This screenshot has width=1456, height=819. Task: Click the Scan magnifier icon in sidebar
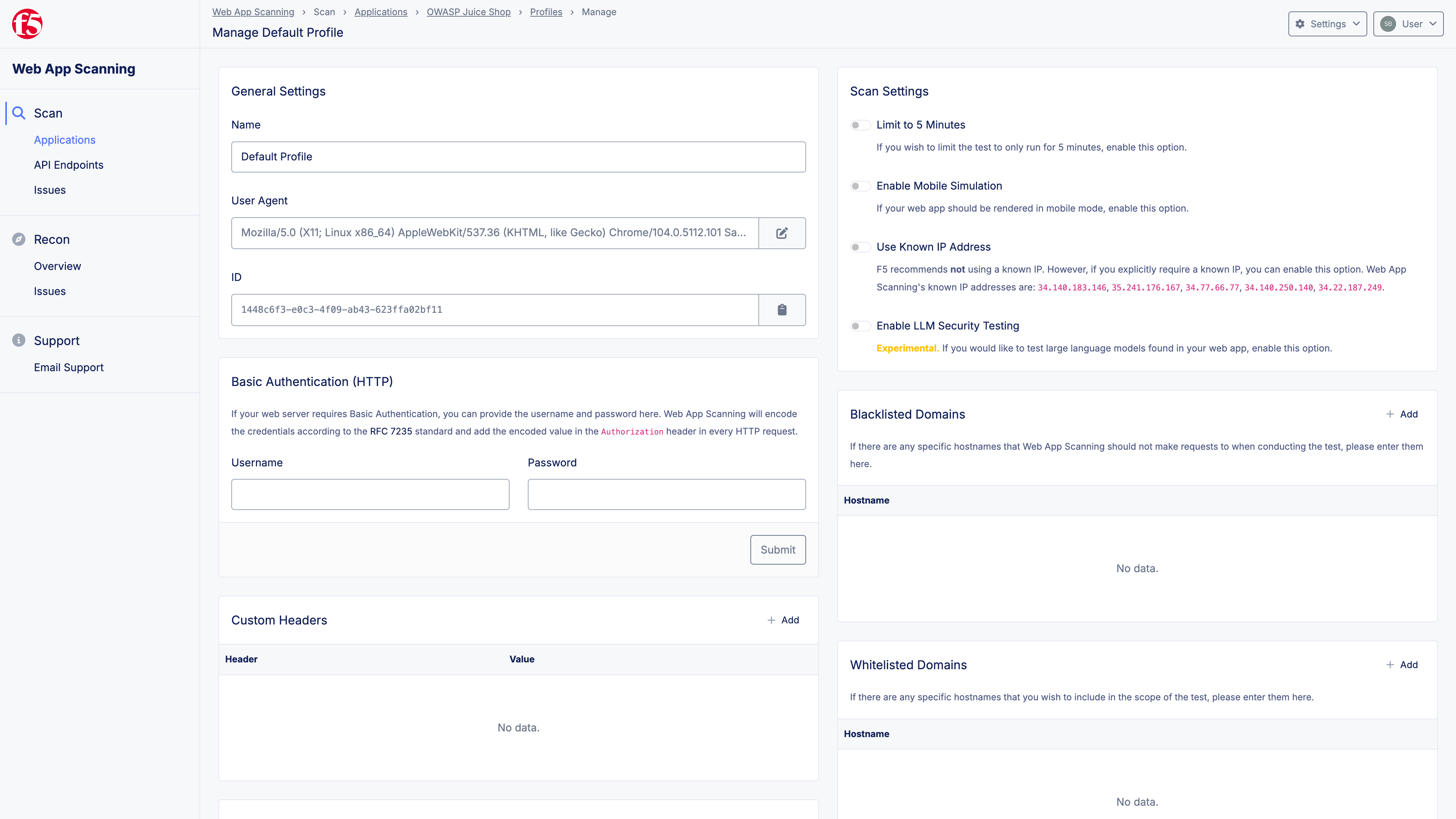tap(19, 113)
